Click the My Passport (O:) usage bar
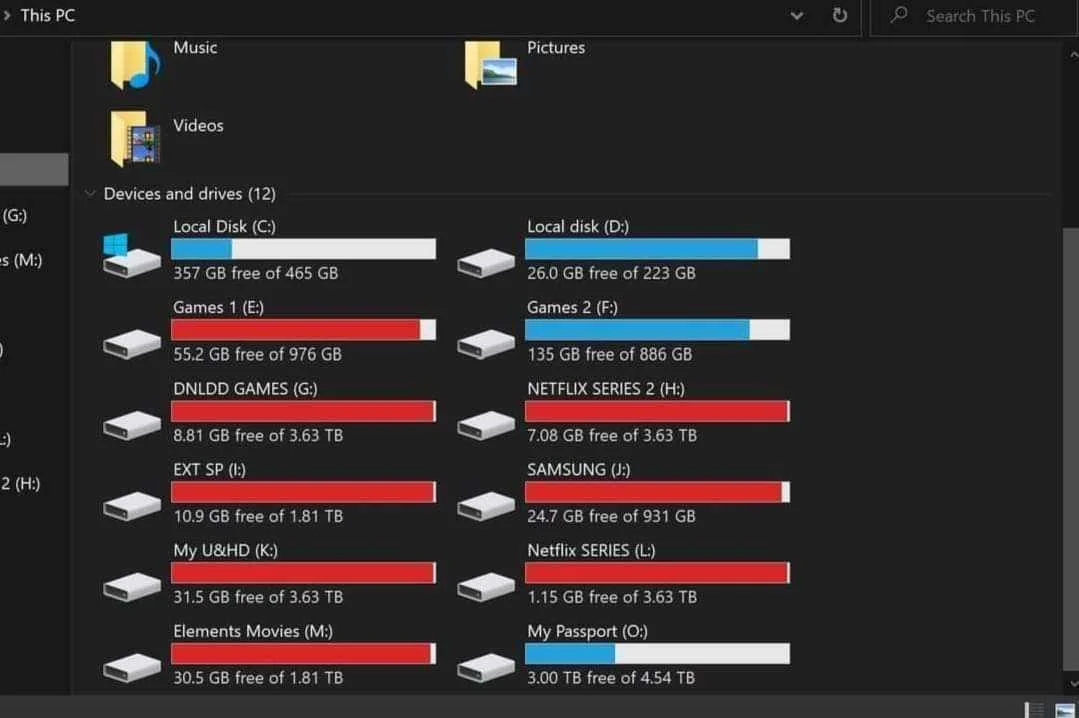The height and width of the screenshot is (718, 1079). tap(657, 653)
